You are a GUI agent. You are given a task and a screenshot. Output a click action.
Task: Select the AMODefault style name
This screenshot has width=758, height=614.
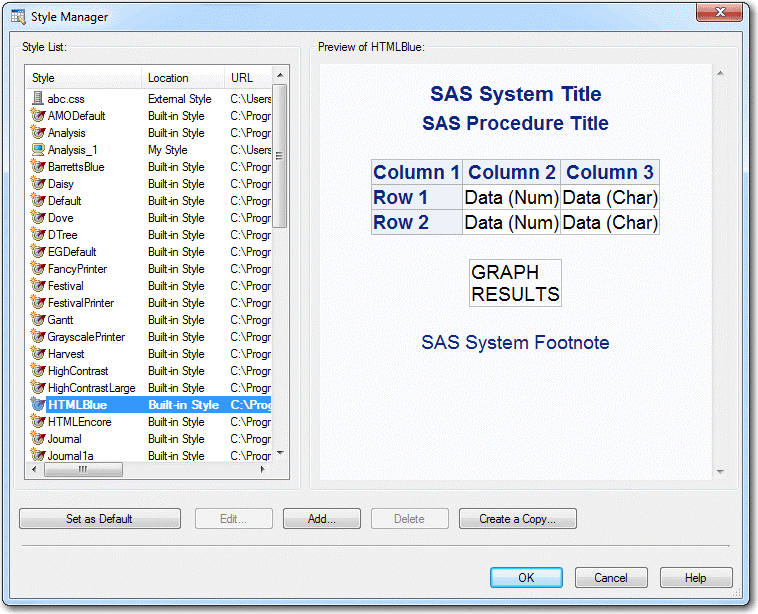point(76,116)
